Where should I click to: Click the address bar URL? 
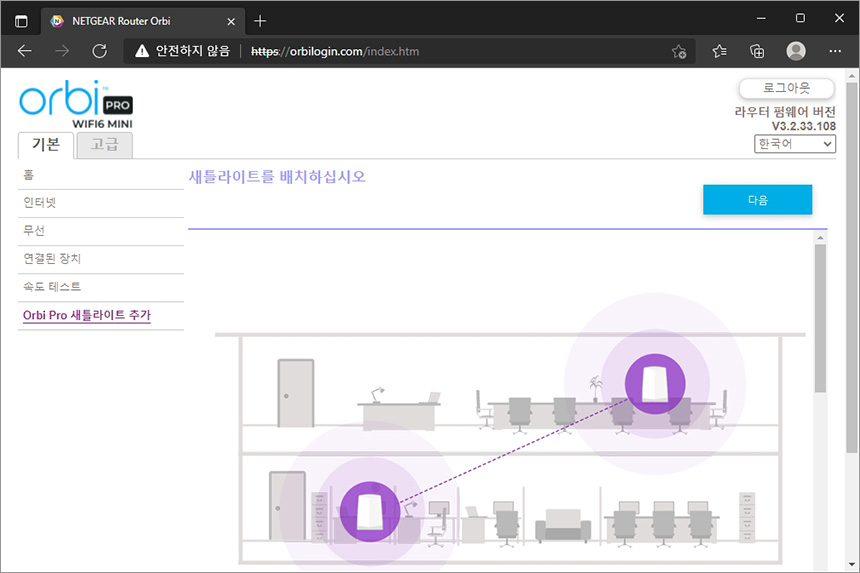[x=335, y=52]
